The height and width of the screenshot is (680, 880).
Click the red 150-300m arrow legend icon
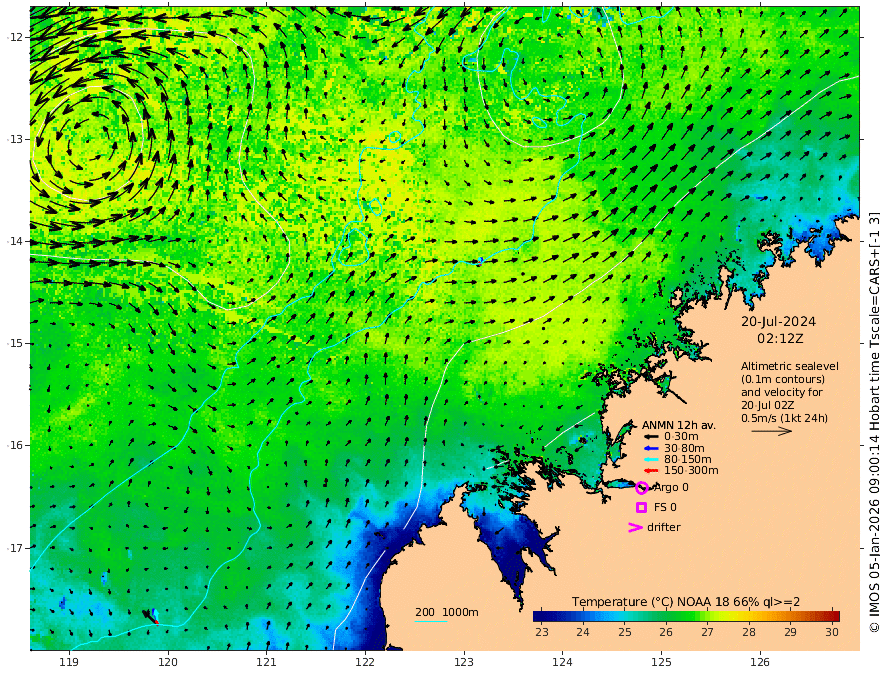pyautogui.click(x=651, y=471)
